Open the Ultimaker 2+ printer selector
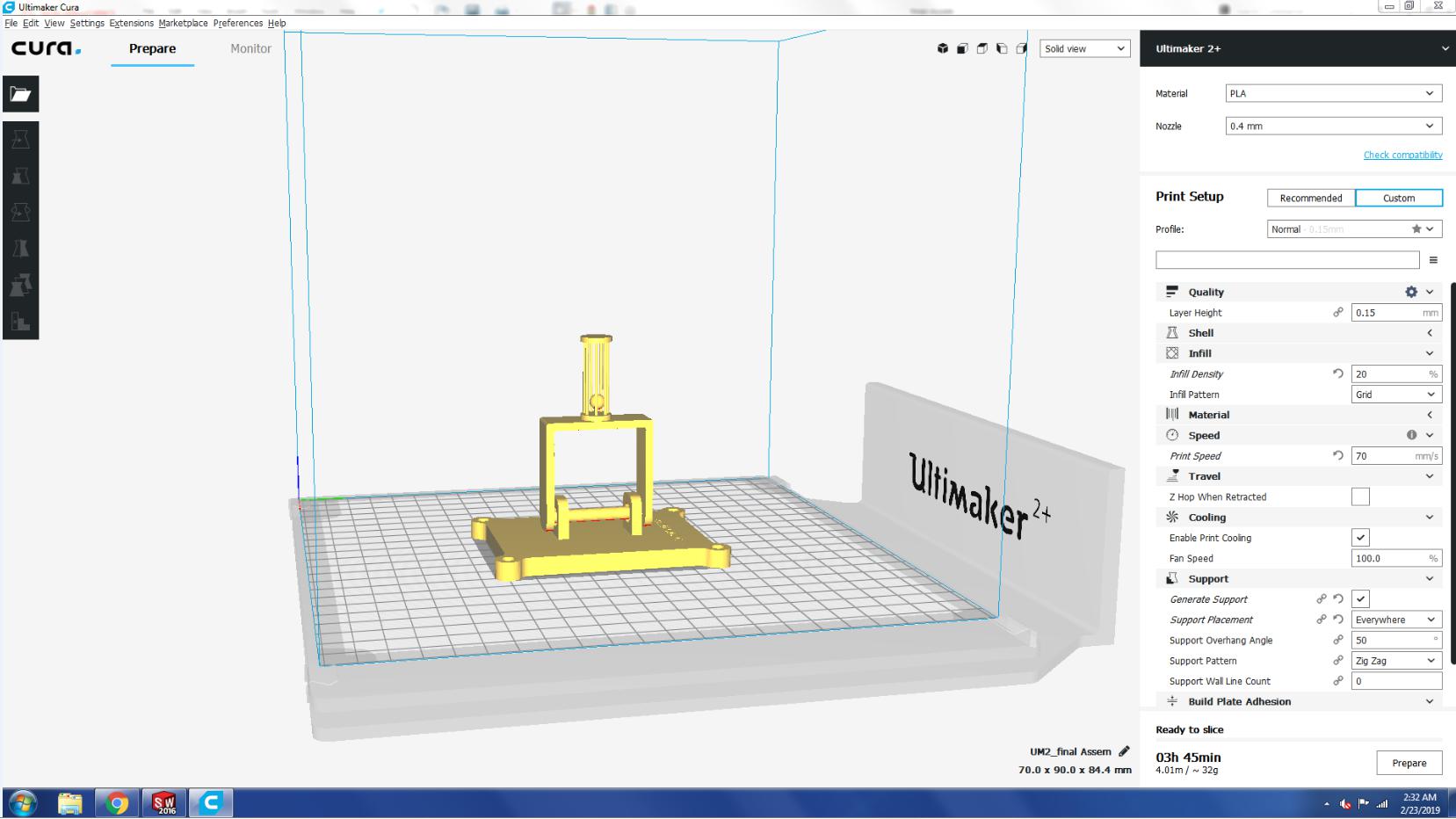 click(1298, 48)
